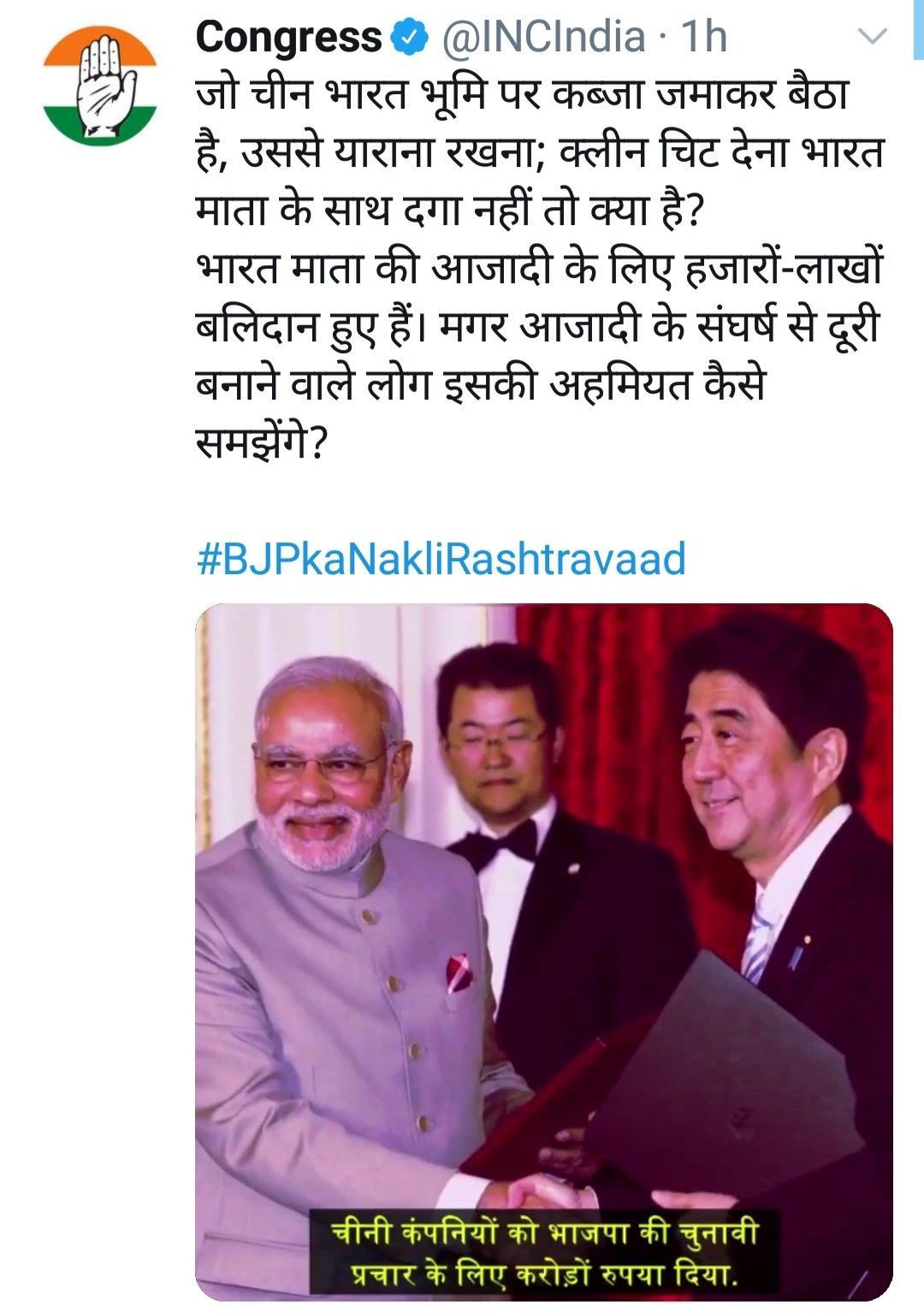Tap the line beginning भारत माता की आजादी

pos(539,268)
